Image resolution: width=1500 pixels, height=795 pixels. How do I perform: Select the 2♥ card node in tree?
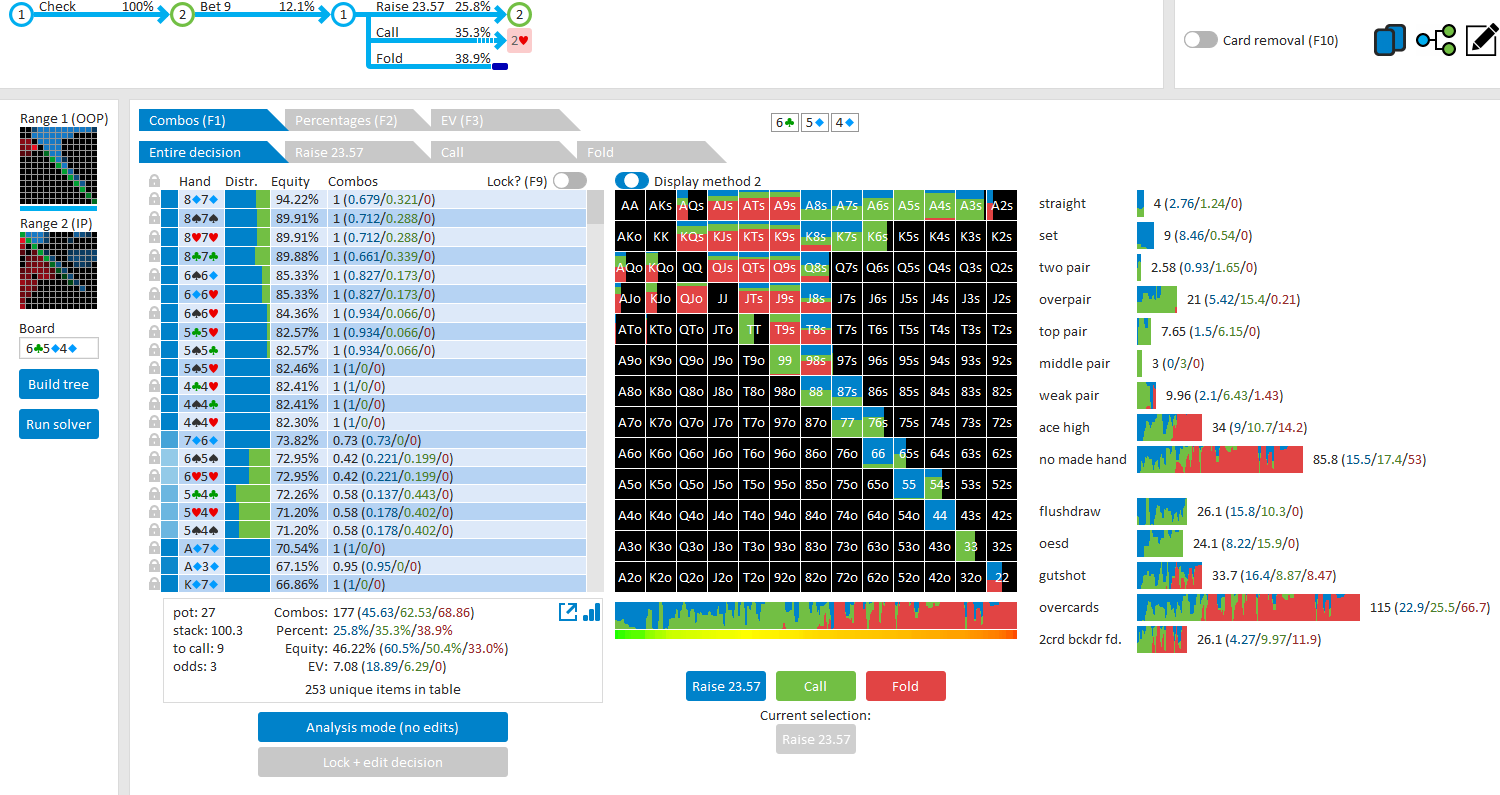519,40
